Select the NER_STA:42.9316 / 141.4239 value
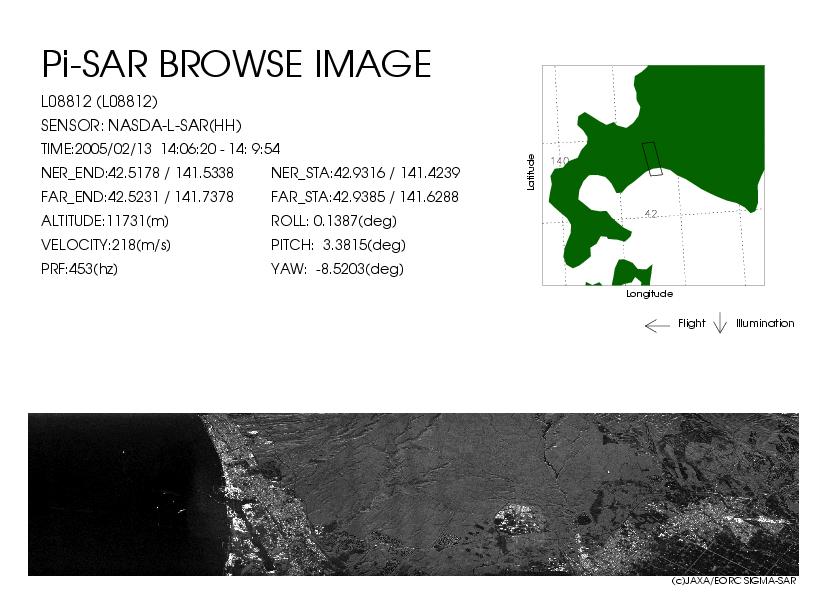 [x=365, y=173]
